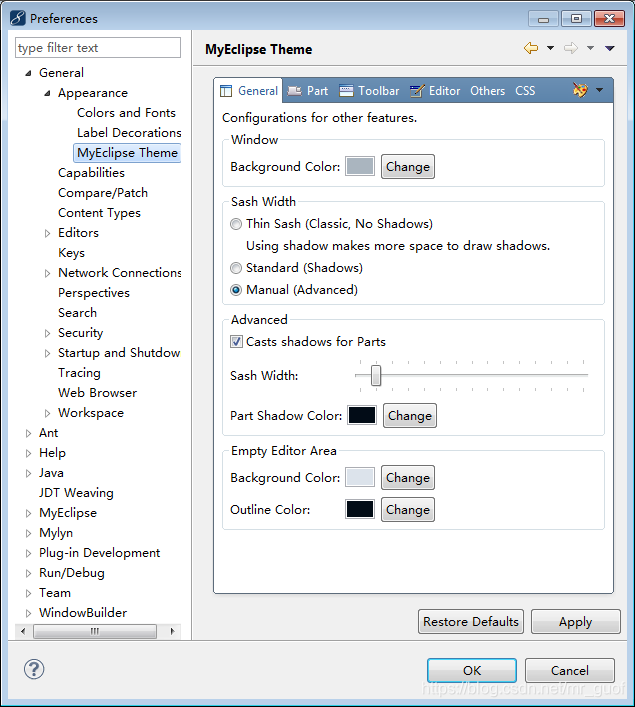Click the forward navigation arrow icon
This screenshot has height=707, width=635.
pos(571,48)
